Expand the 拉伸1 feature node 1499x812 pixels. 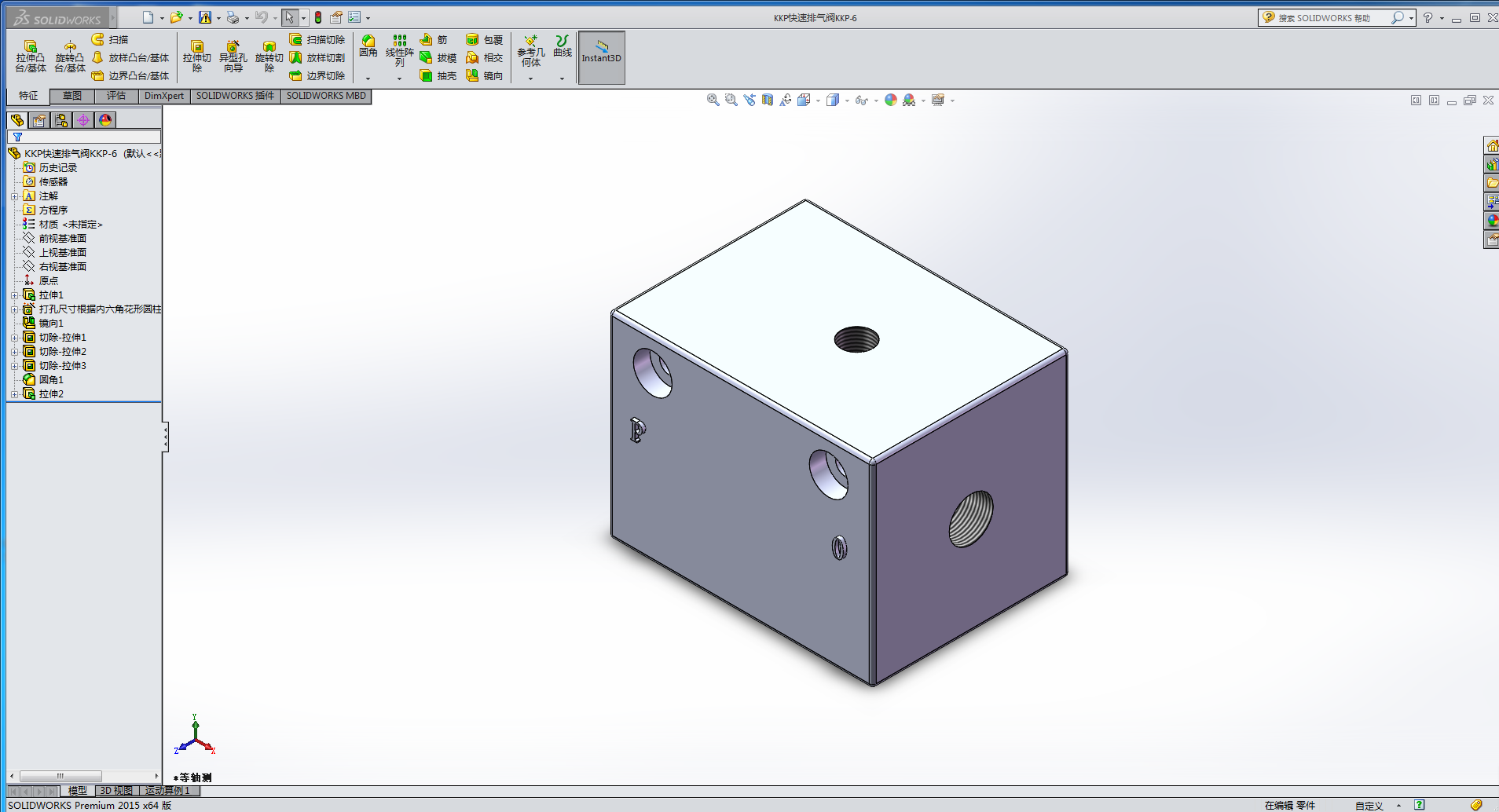(14, 295)
